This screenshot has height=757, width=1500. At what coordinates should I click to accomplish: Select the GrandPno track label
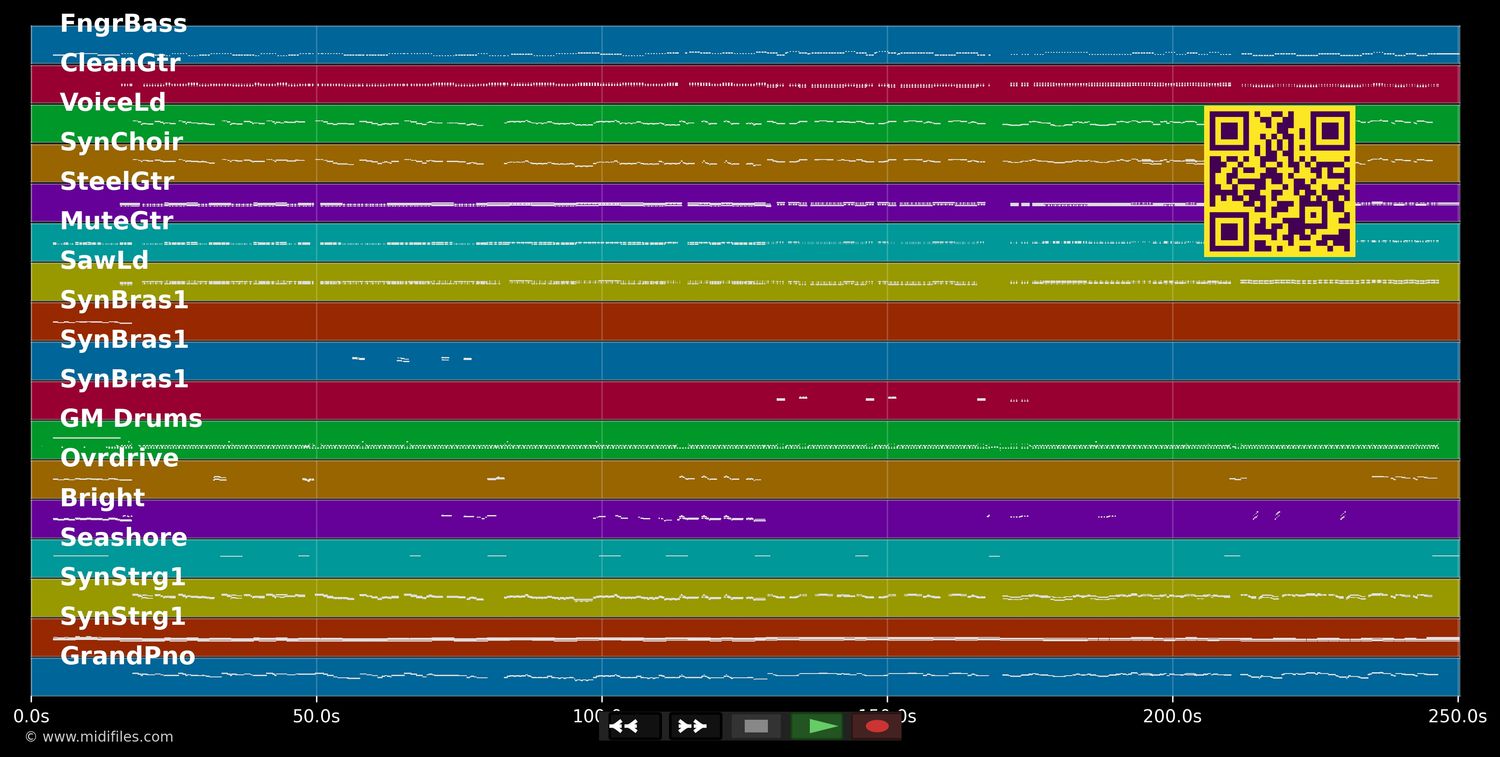pyautogui.click(x=127, y=657)
